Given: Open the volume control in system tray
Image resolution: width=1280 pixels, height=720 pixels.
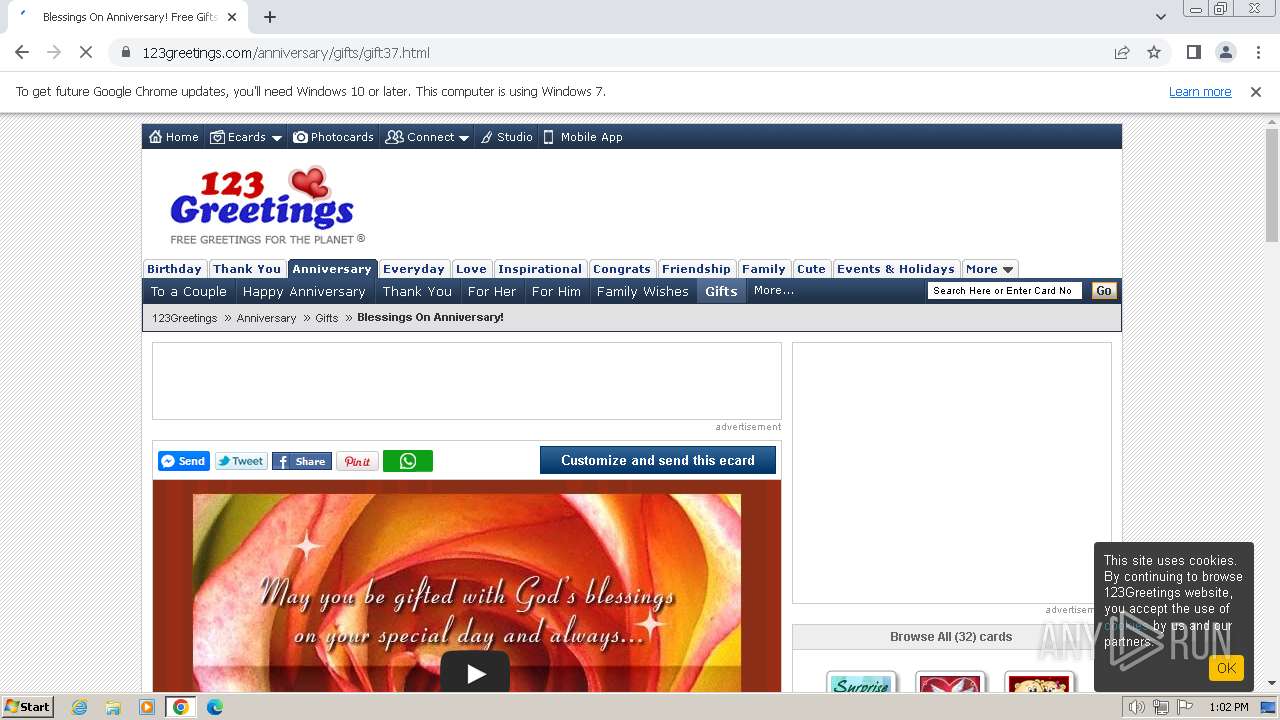Looking at the screenshot, I should [1136, 707].
